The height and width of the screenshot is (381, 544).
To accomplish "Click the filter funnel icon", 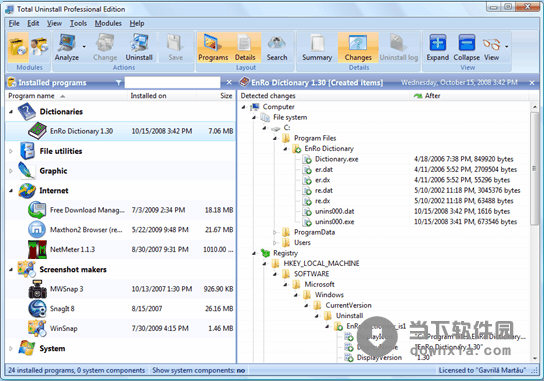I will [119, 83].
